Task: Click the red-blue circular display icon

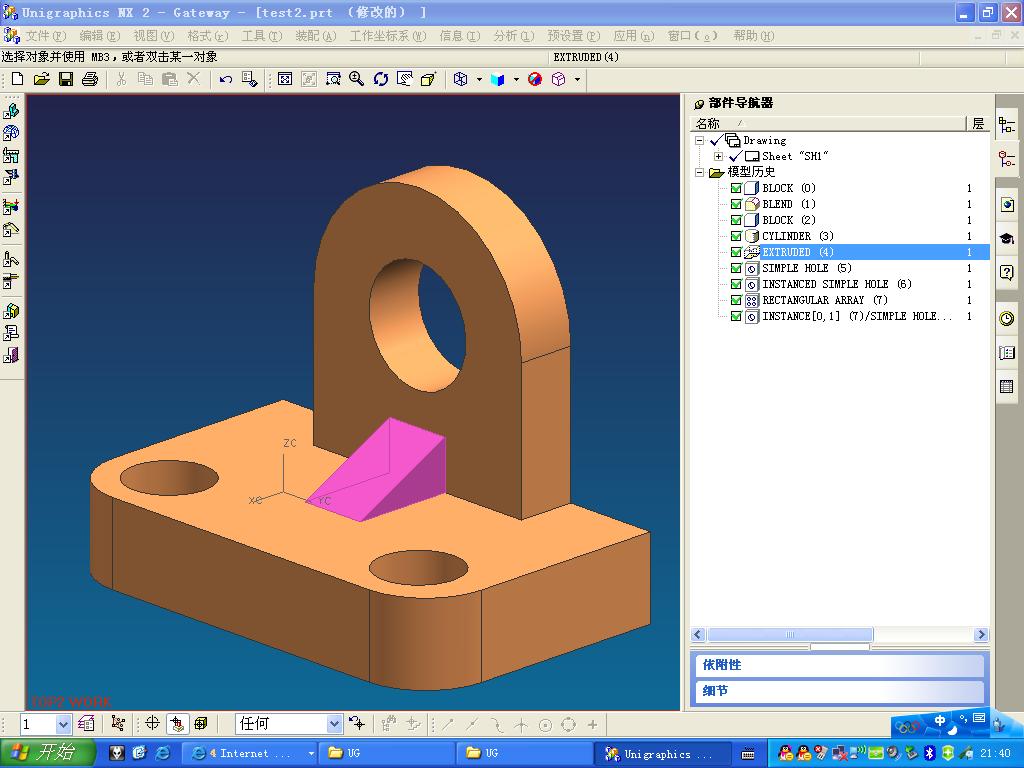Action: click(x=535, y=79)
